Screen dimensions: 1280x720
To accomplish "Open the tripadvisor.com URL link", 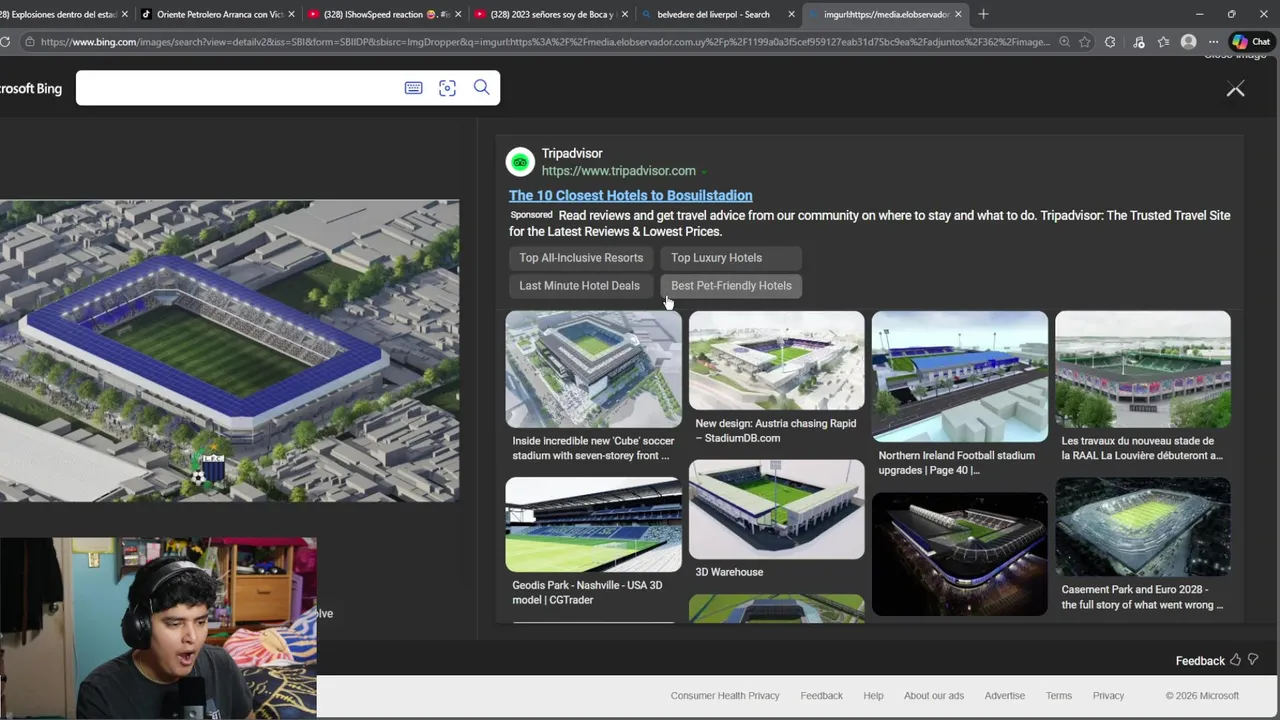I will [x=618, y=171].
